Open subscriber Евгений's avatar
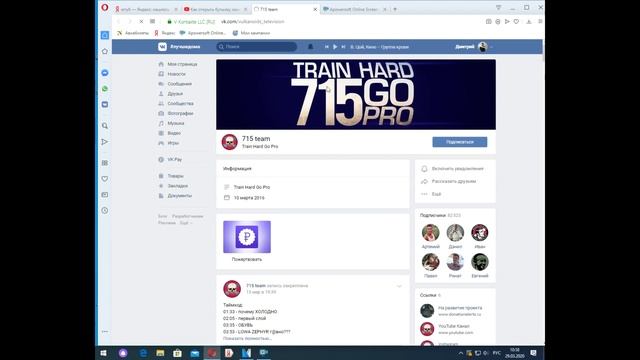 pyautogui.click(x=480, y=262)
